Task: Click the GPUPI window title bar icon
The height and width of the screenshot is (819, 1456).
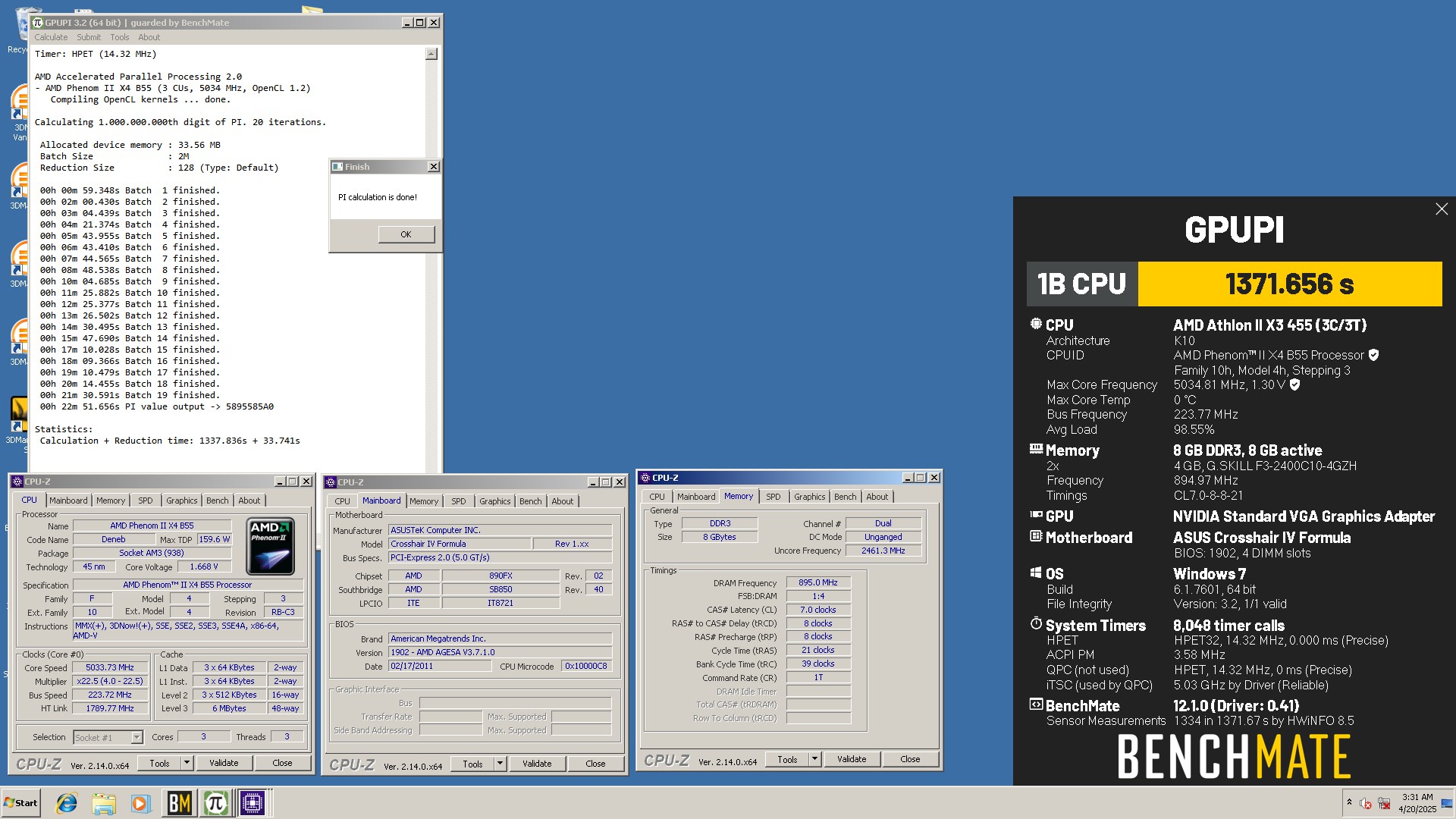Action: pos(38,23)
